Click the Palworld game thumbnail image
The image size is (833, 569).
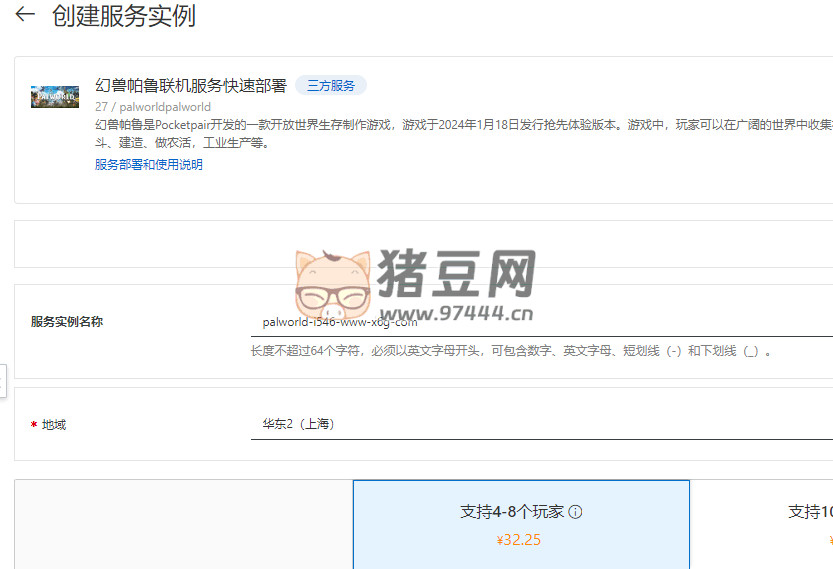55,97
